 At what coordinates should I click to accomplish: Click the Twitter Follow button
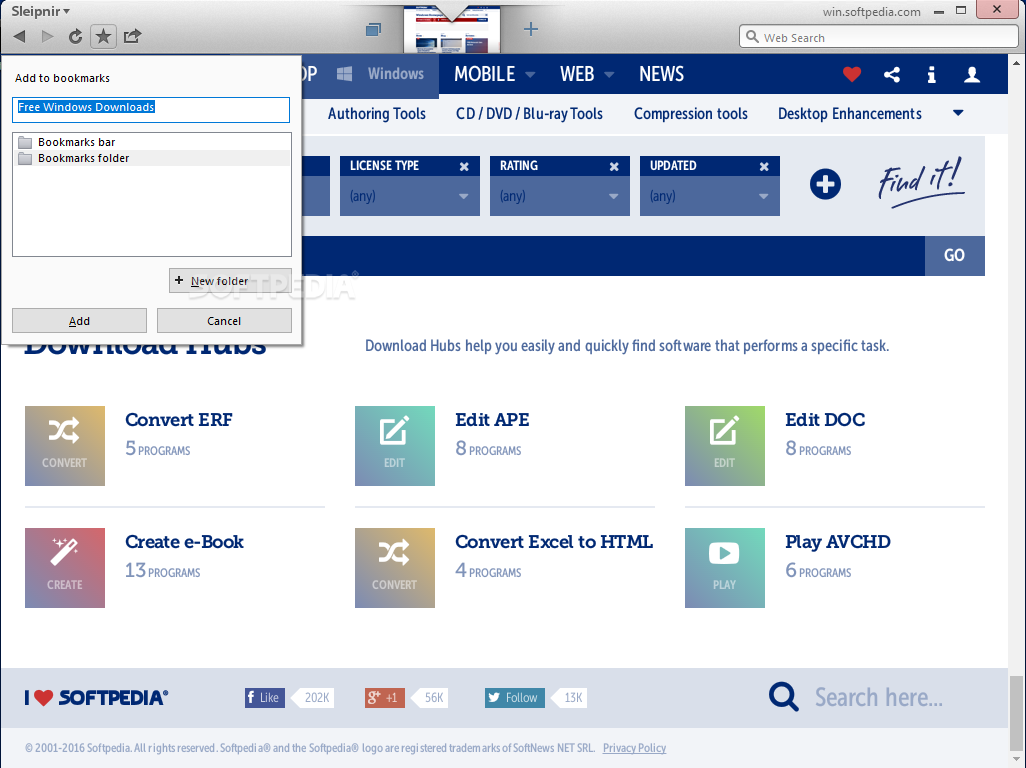(x=514, y=698)
